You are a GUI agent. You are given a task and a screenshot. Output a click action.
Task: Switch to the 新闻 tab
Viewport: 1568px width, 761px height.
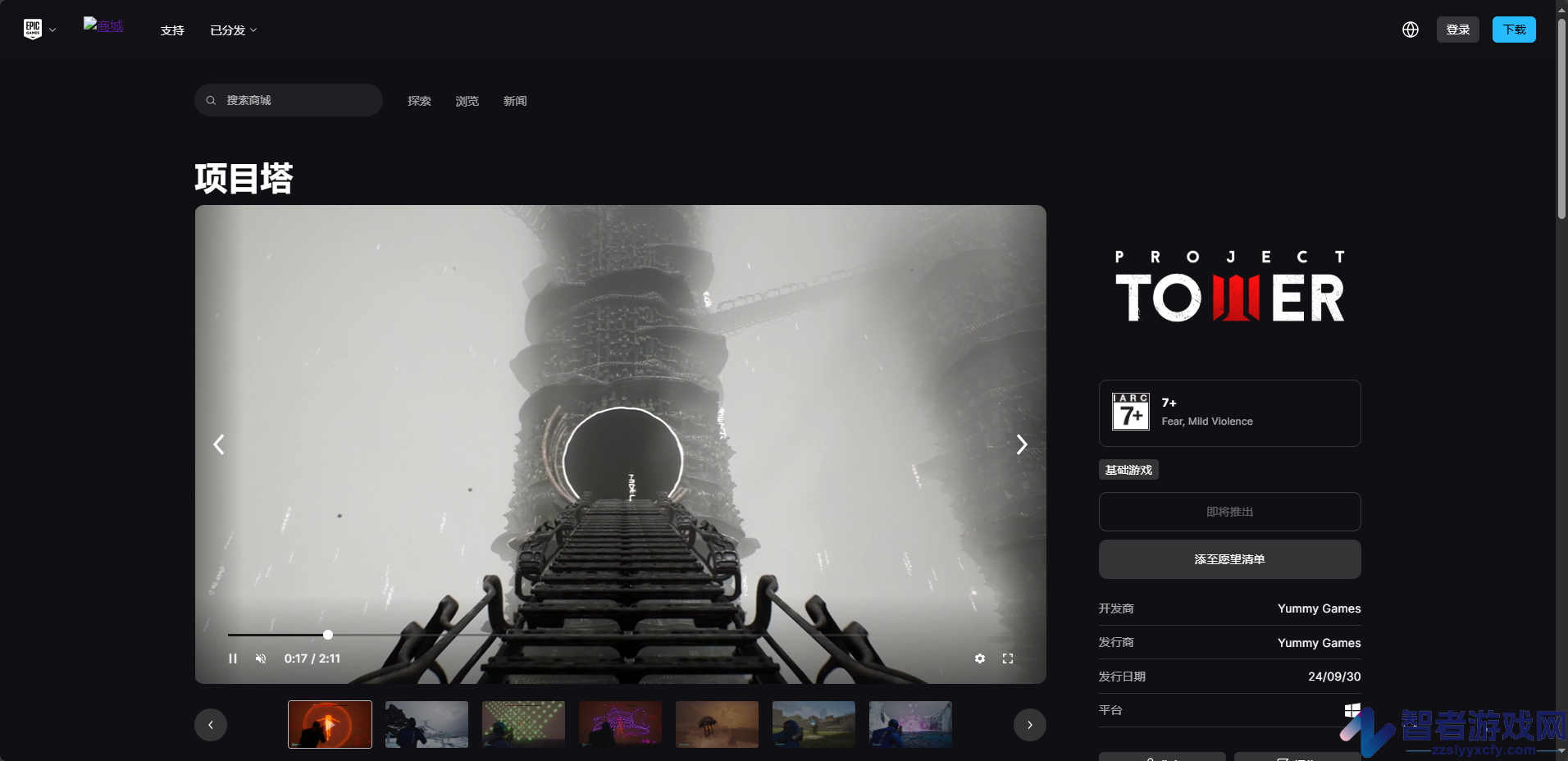point(515,101)
